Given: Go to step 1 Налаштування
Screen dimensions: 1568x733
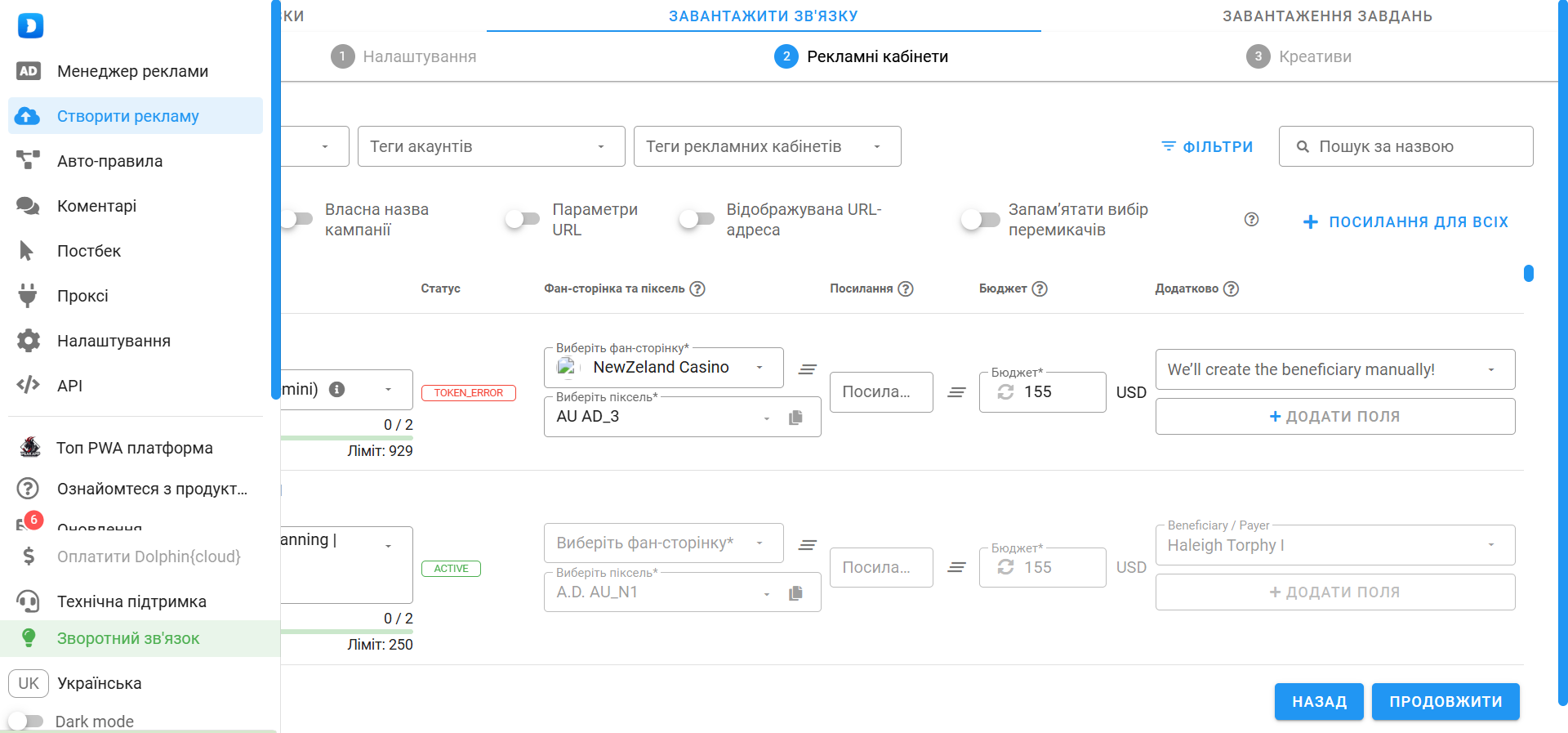Looking at the screenshot, I should tap(403, 56).
